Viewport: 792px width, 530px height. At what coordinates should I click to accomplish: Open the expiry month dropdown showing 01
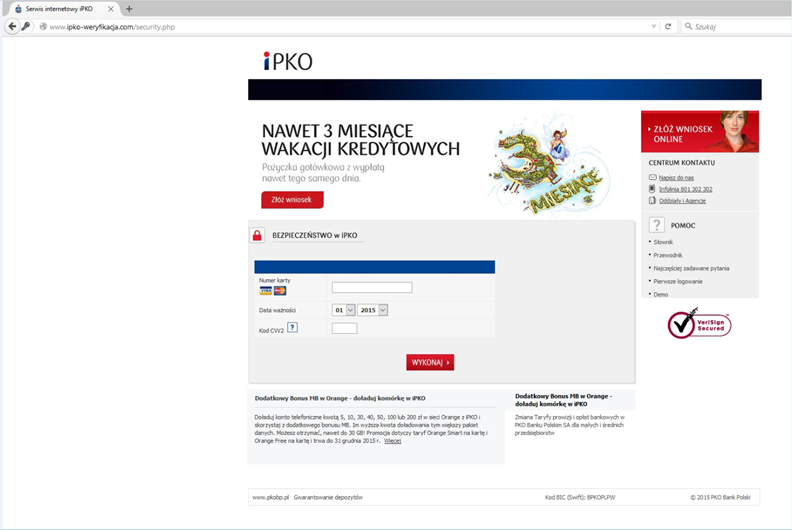tap(344, 310)
